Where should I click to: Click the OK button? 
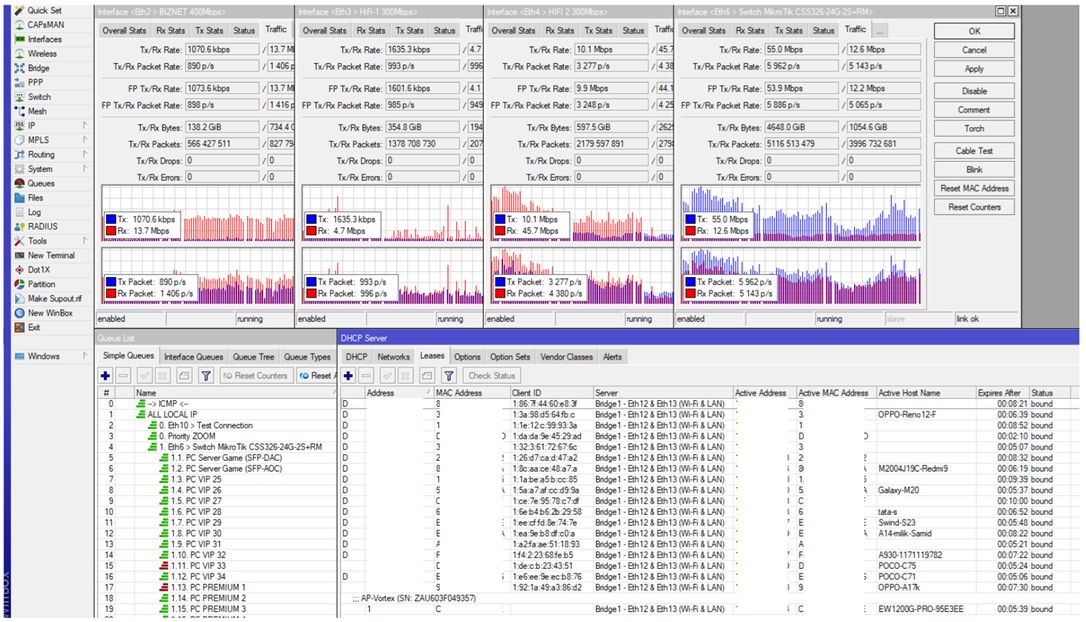[x=974, y=31]
